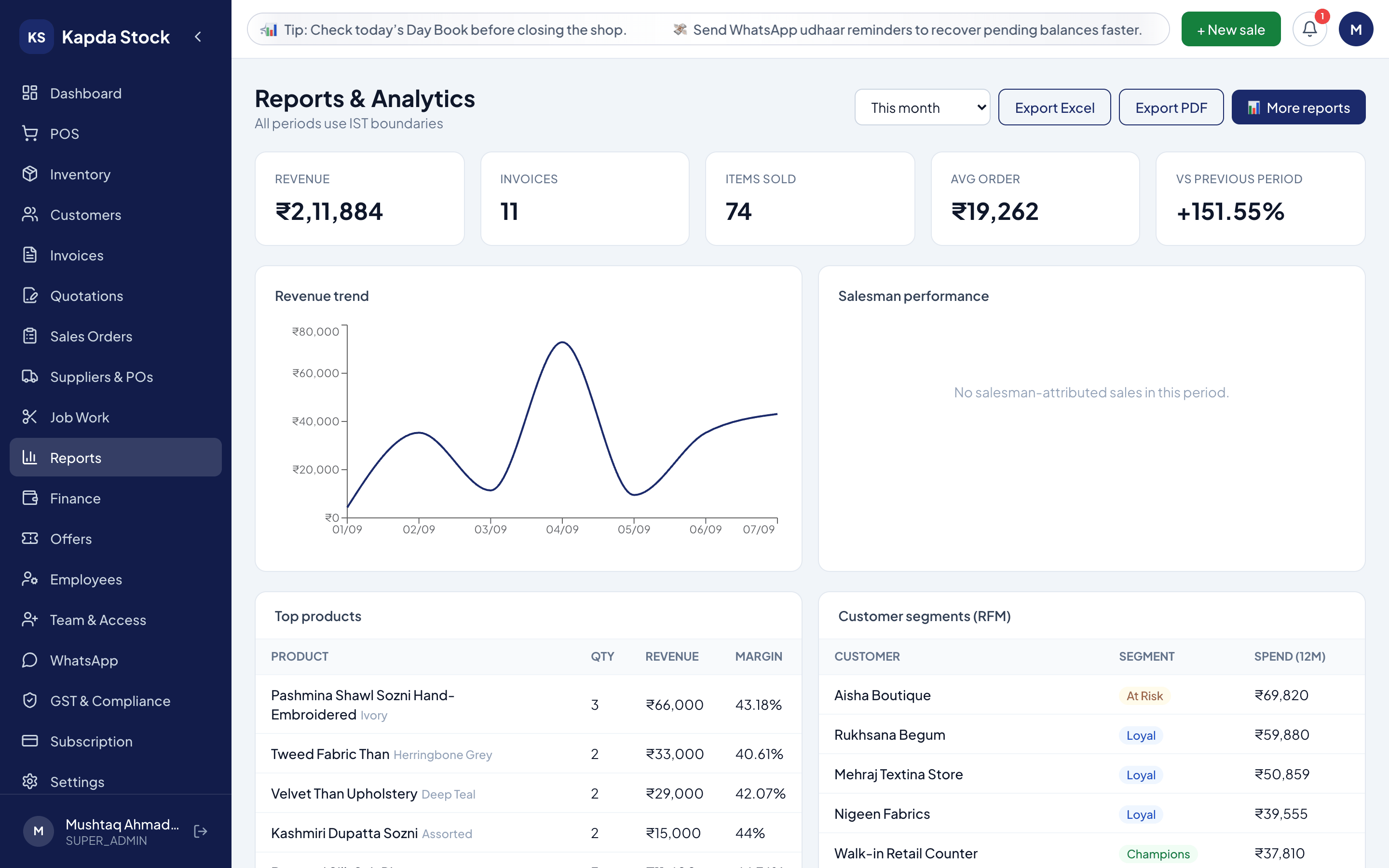Image resolution: width=1389 pixels, height=868 pixels.
Task: Click the KS Kapda Stock logo badge
Action: [36, 37]
